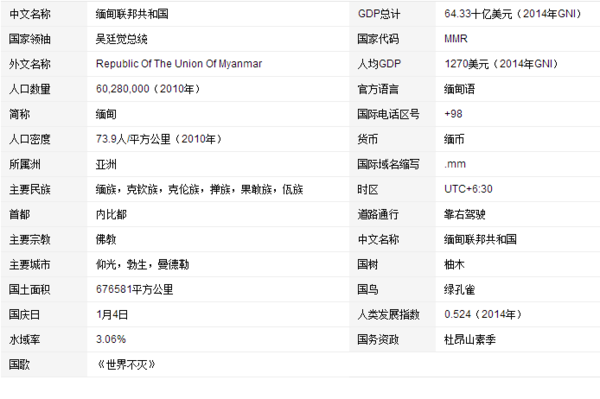Click the GDP总计 label
Image resolution: width=600 pixels, height=399 pixels.
tap(379, 14)
